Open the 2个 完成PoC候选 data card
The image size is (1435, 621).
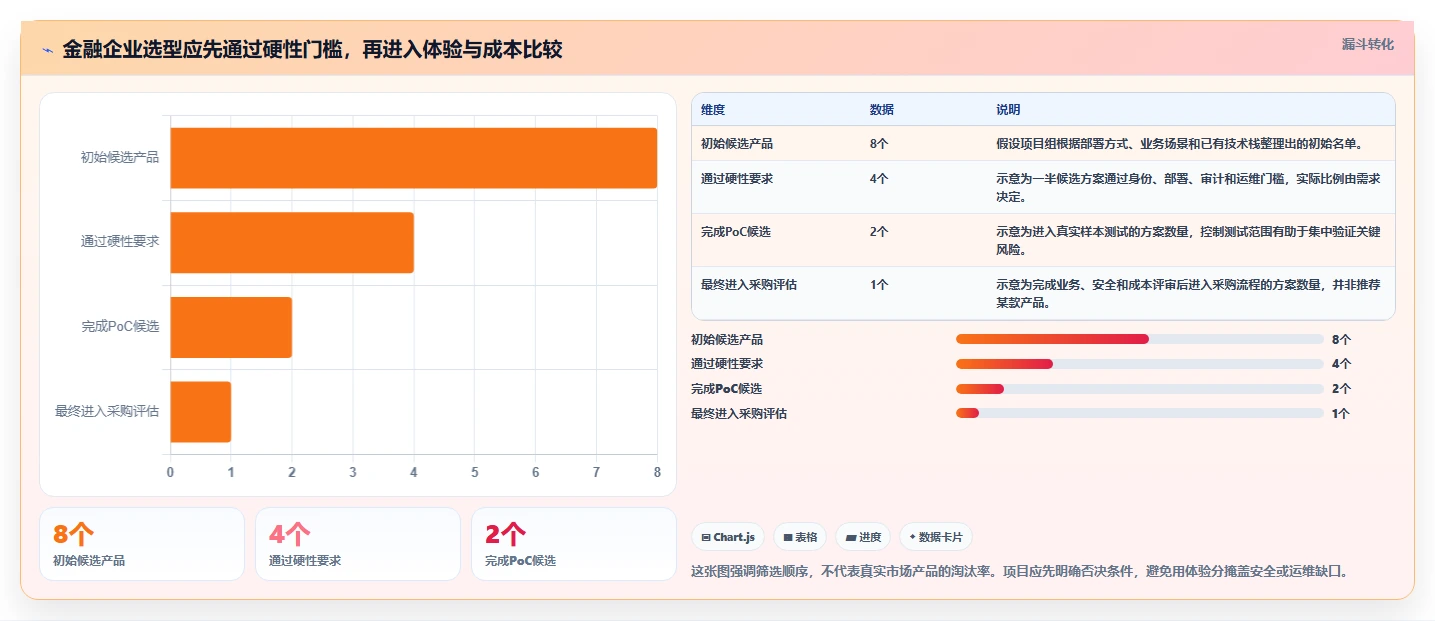tap(573, 544)
